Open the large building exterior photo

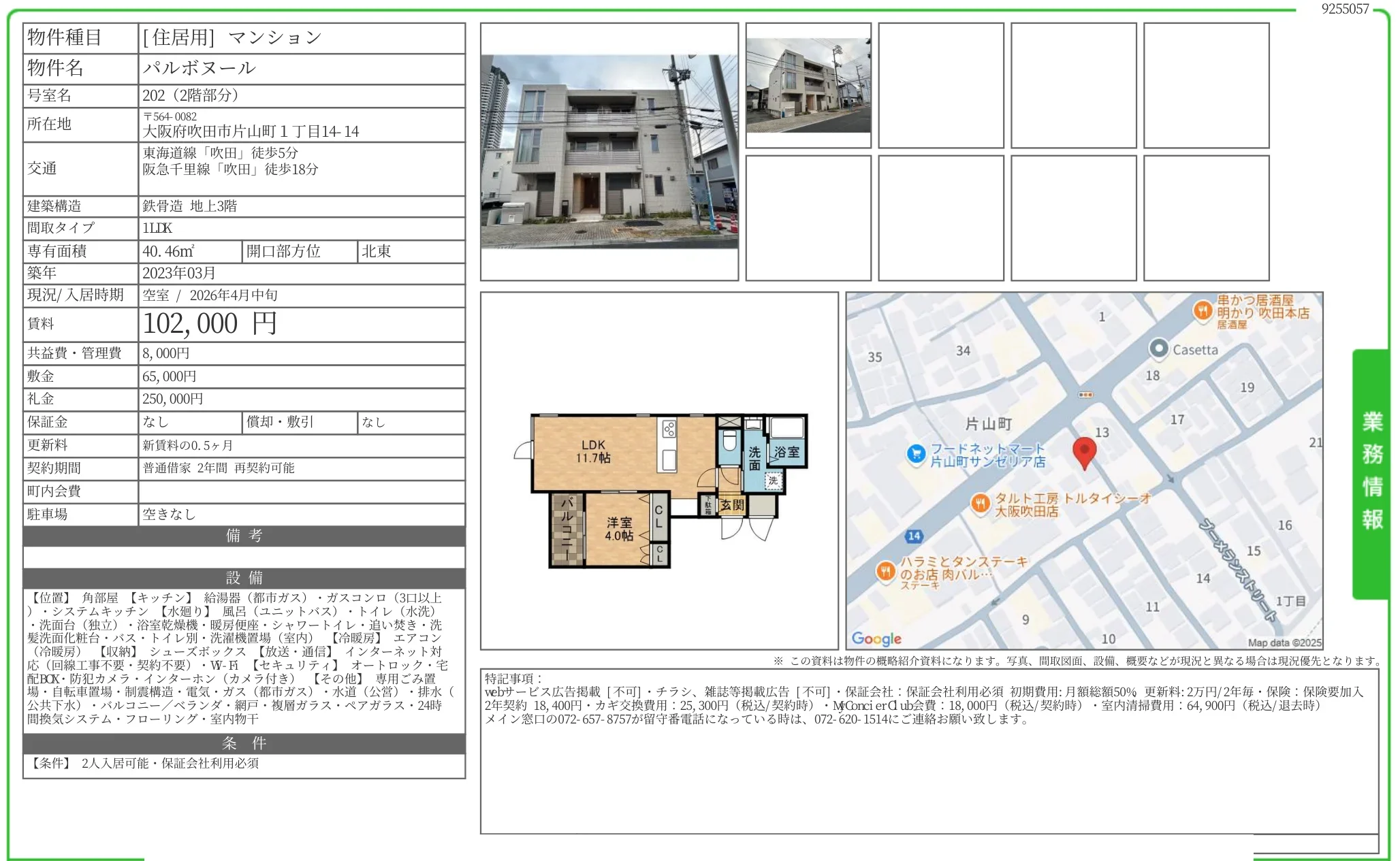[x=609, y=151]
